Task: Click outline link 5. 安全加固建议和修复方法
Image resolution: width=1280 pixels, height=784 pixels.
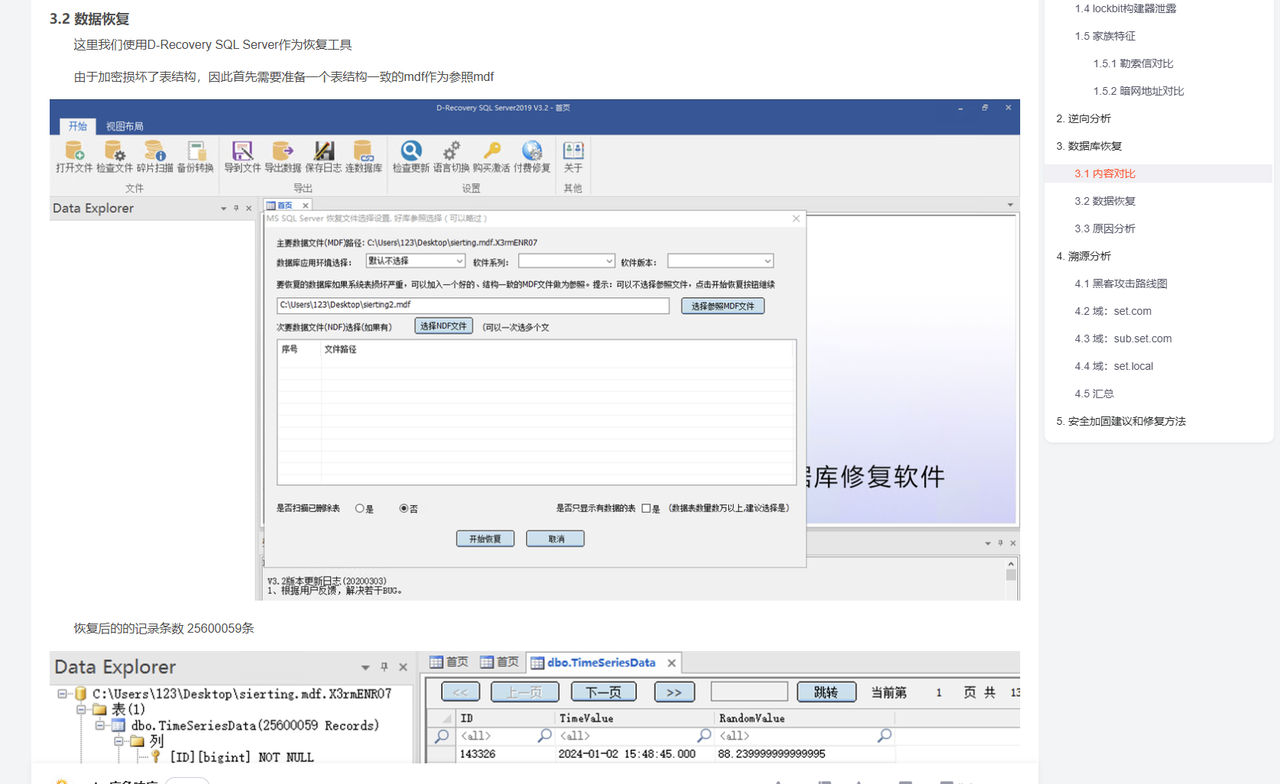Action: (1121, 421)
